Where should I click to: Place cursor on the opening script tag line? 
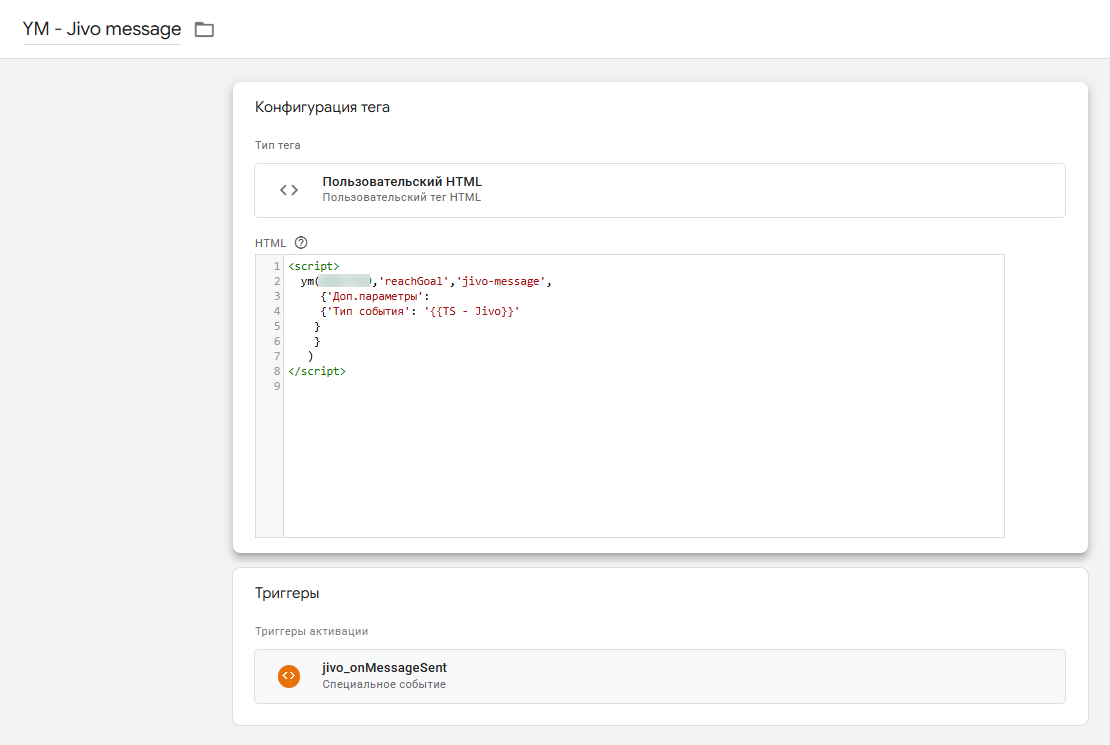[x=314, y=266]
